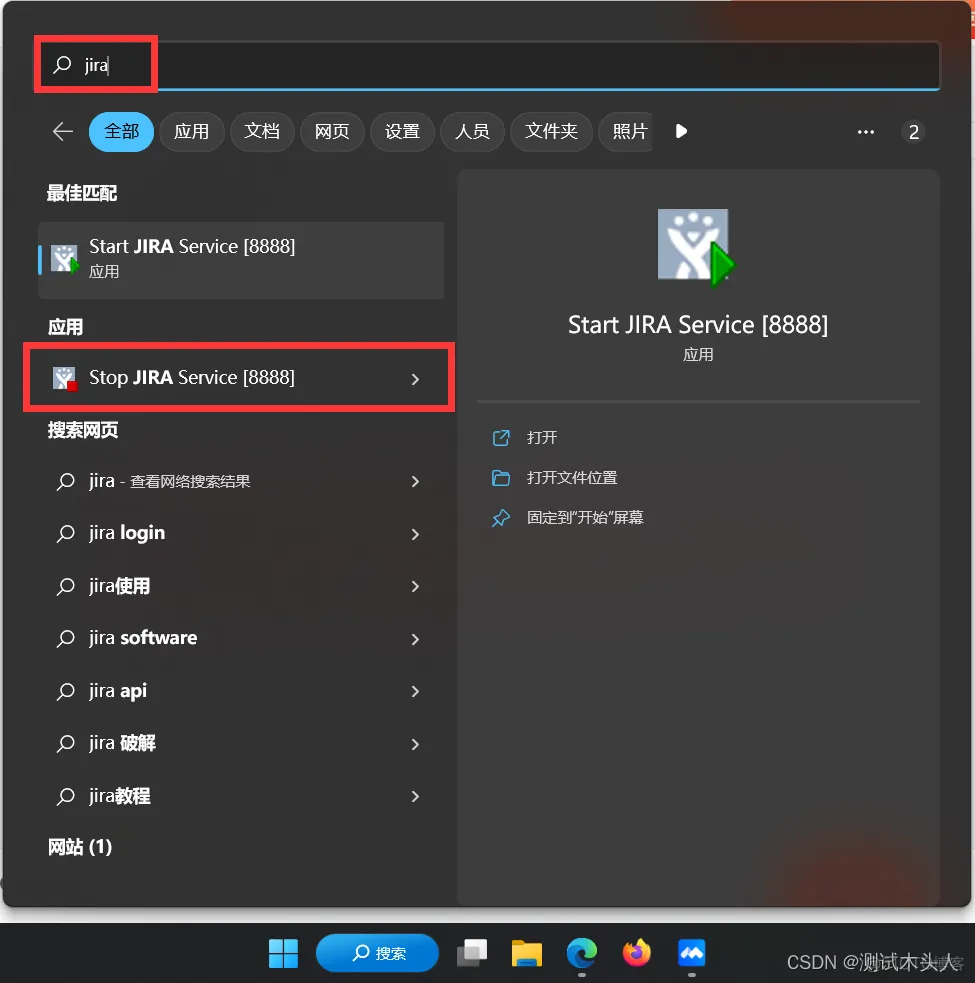Screen dimensions: 975x983
Task: Expand chevron for jira api
Action: coord(415,691)
